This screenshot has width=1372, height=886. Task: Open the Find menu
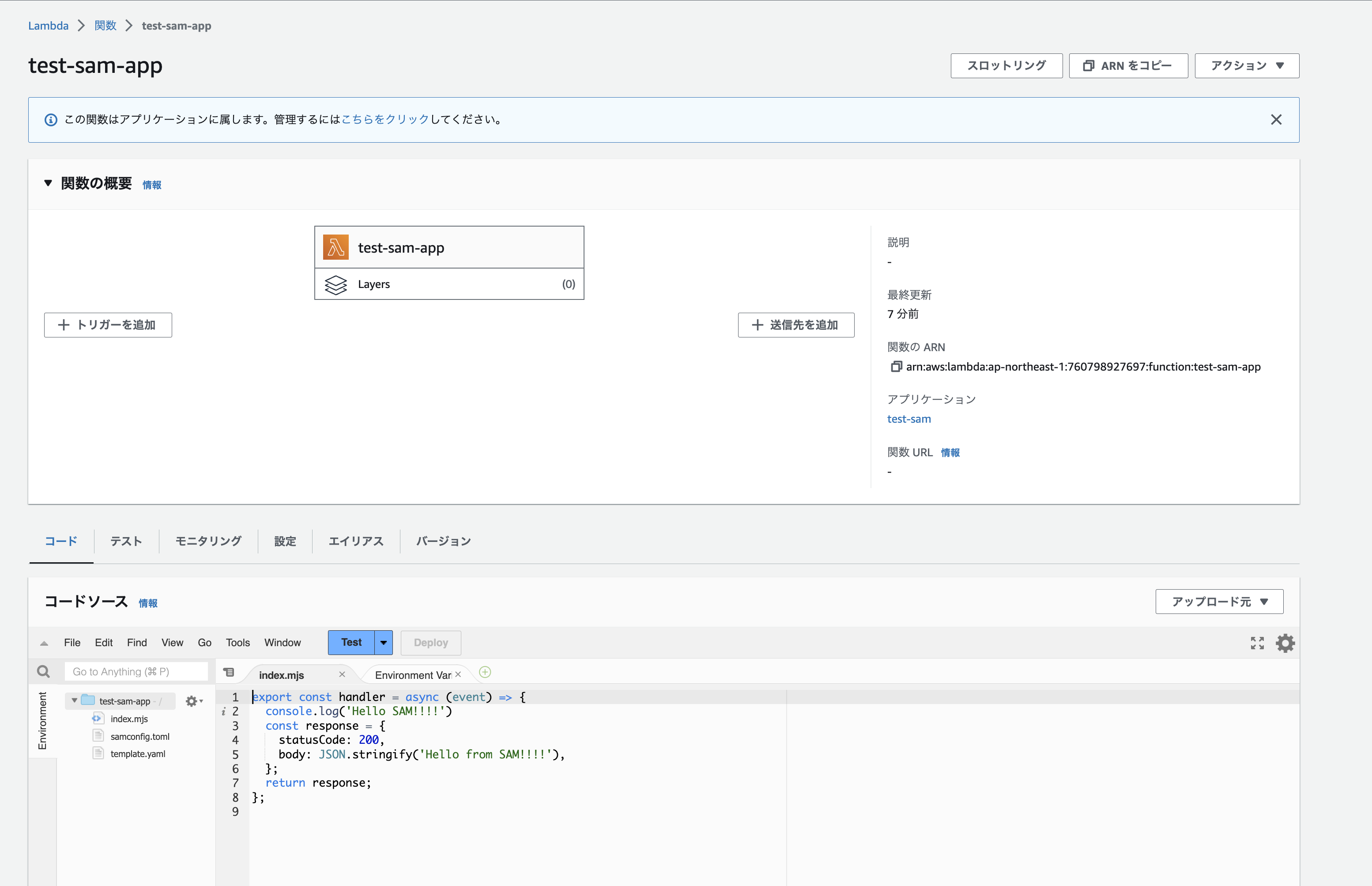click(x=137, y=643)
